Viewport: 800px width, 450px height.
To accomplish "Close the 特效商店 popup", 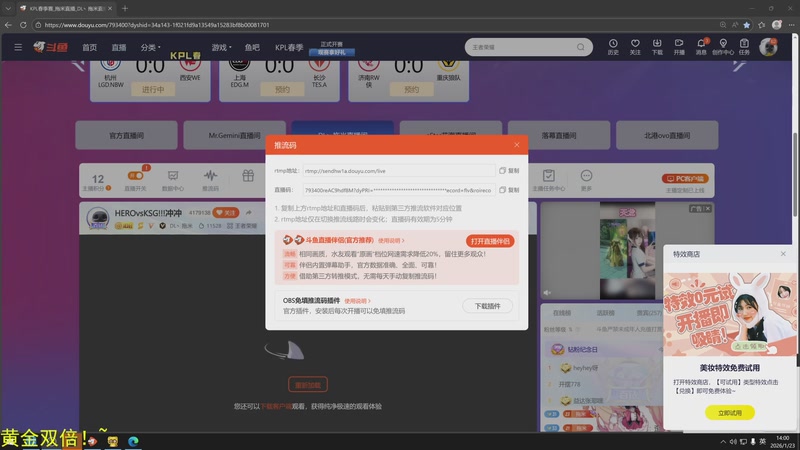I will (x=783, y=254).
